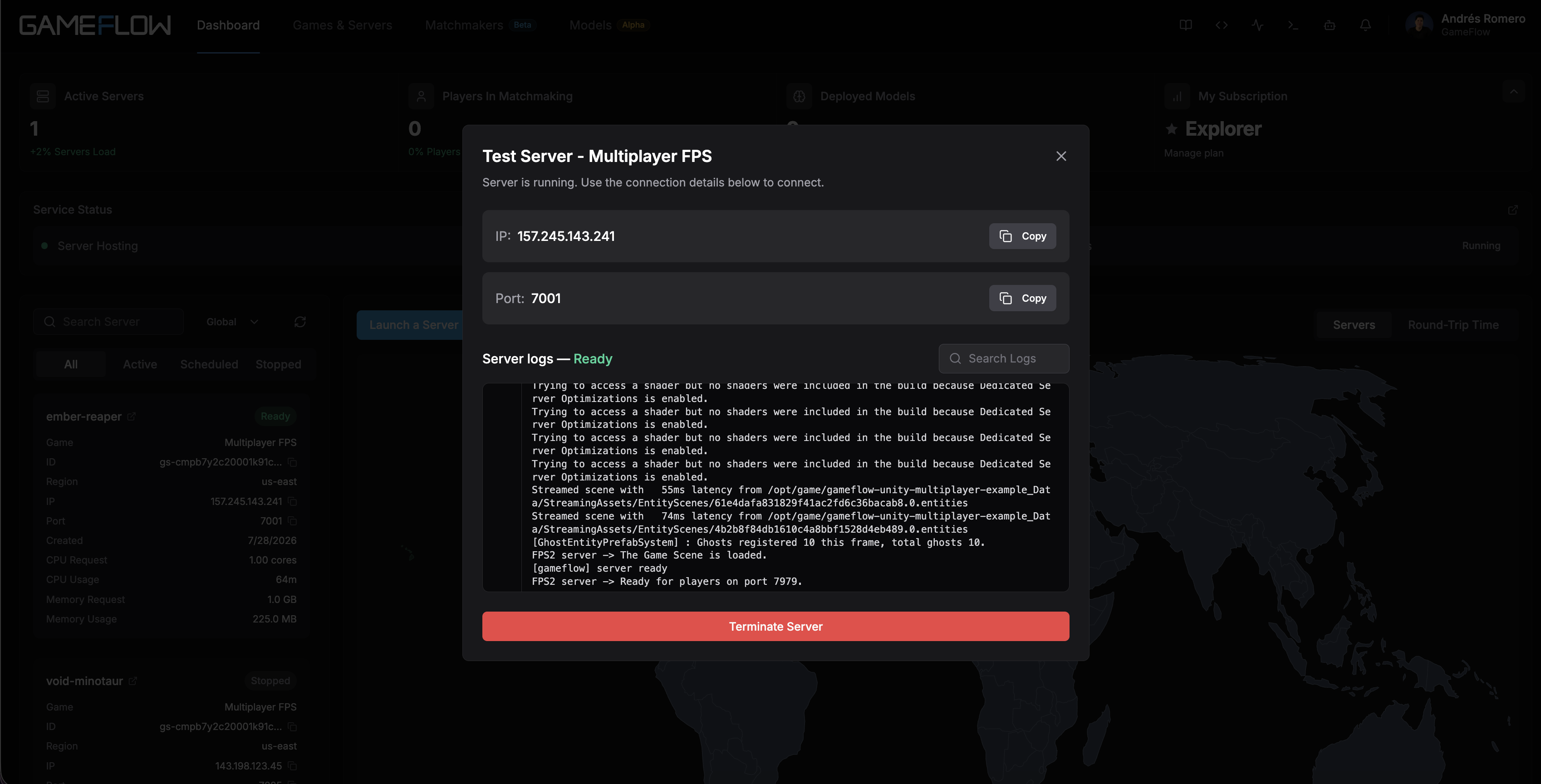This screenshot has width=1541, height=784.
Task: Click the Manage plan link
Action: coord(1193,153)
